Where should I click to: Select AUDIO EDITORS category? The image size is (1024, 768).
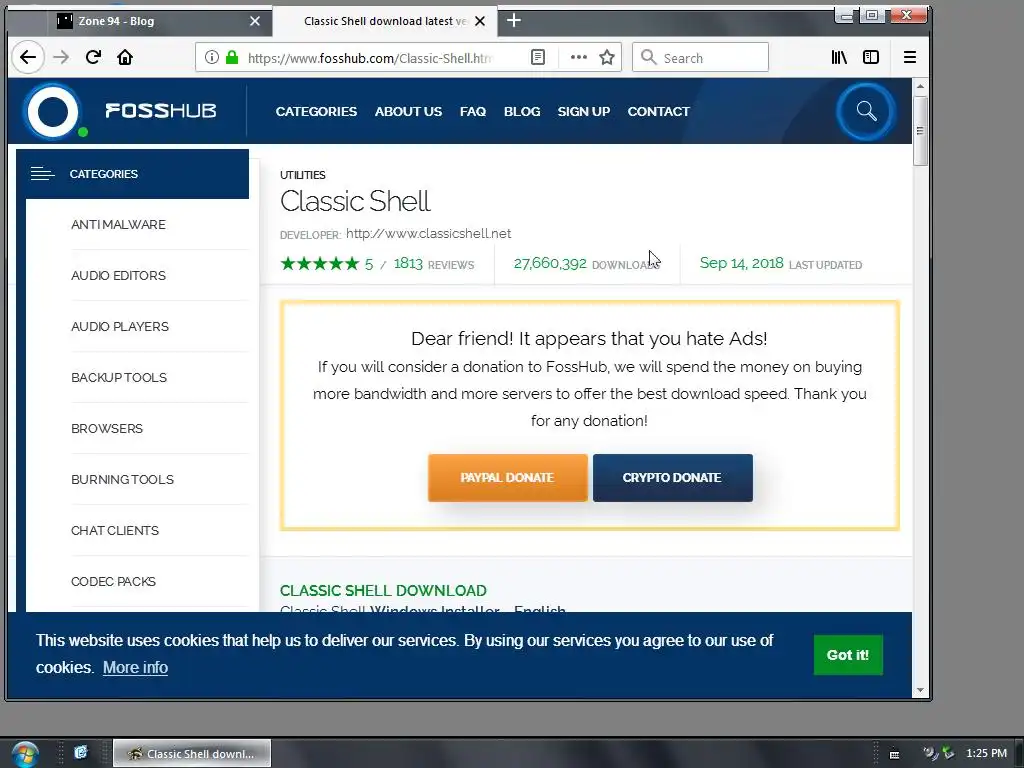point(118,276)
